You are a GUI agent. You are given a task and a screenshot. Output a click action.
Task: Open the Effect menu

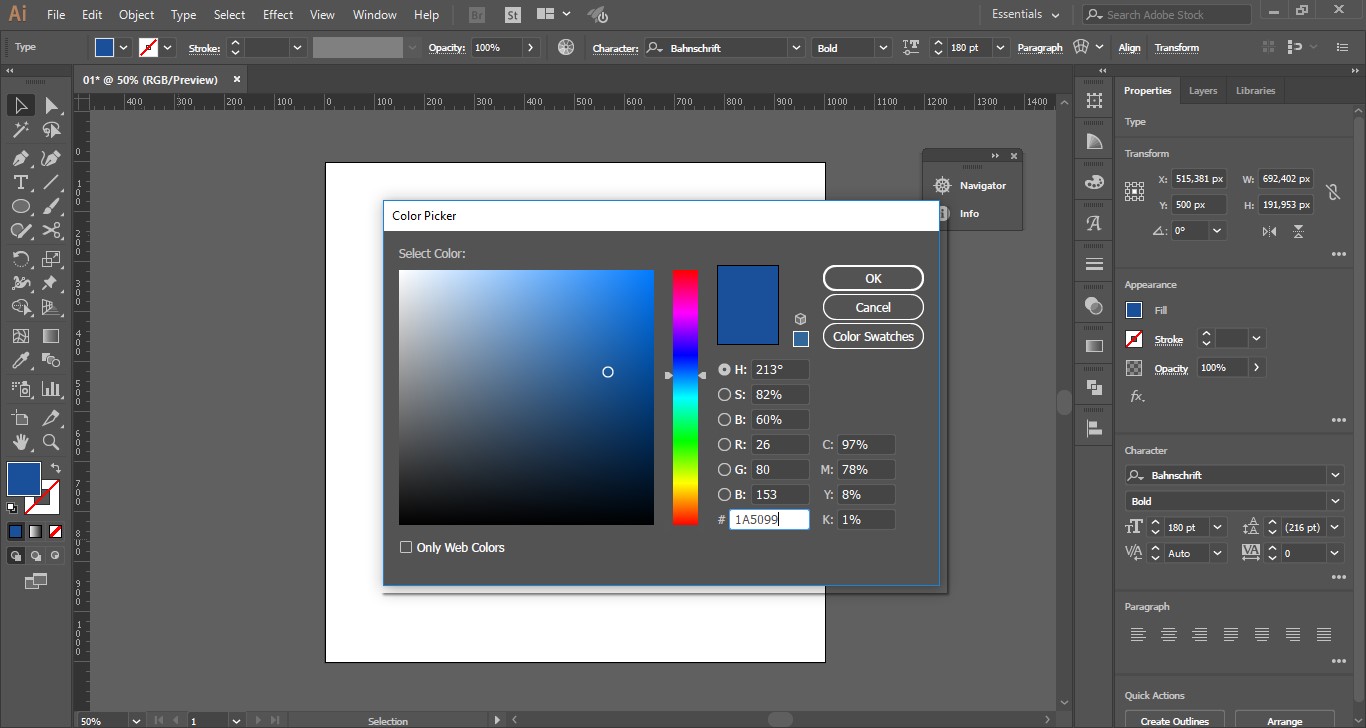[x=278, y=15]
